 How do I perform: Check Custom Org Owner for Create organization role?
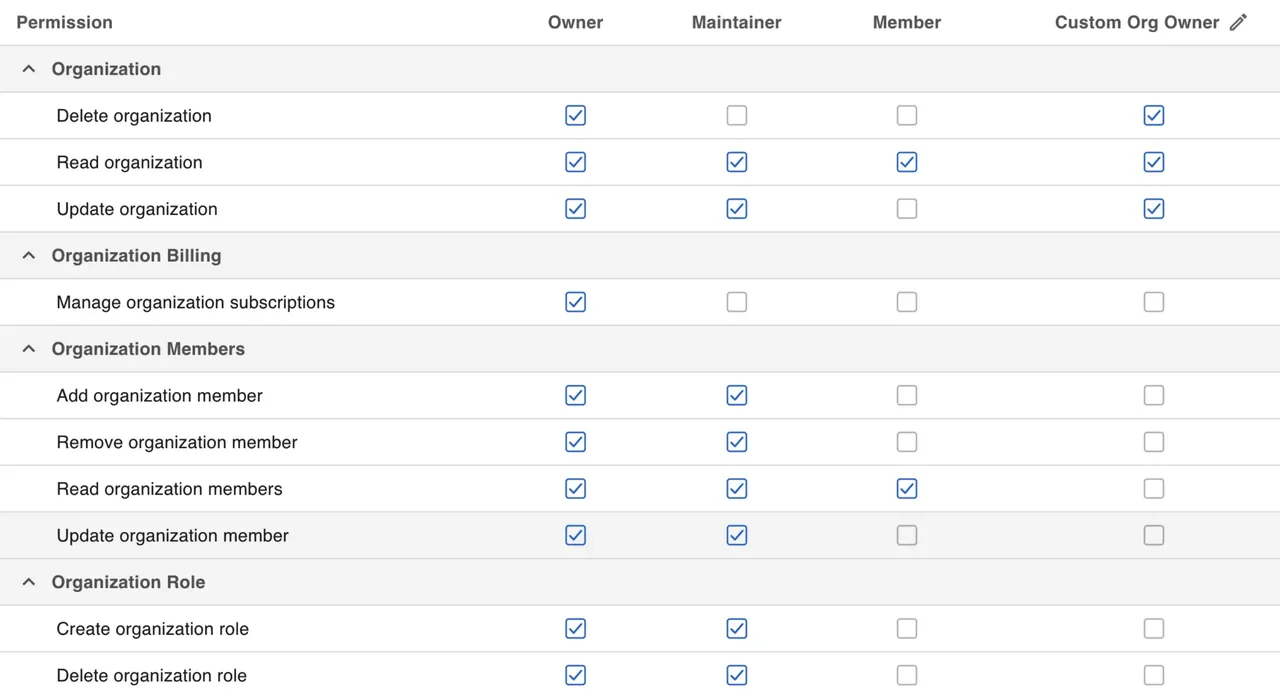tap(1154, 629)
